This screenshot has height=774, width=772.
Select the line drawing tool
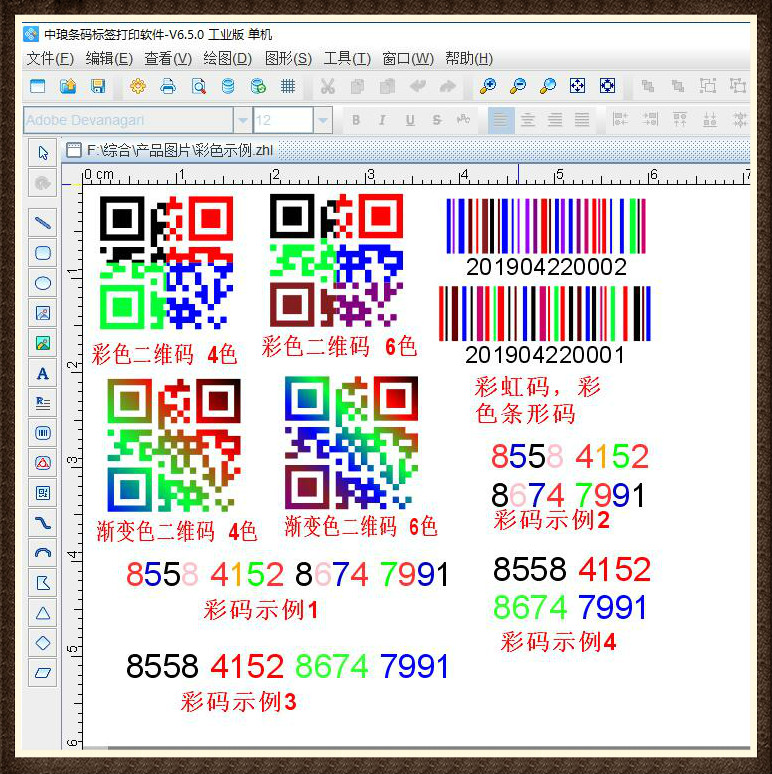tap(43, 223)
